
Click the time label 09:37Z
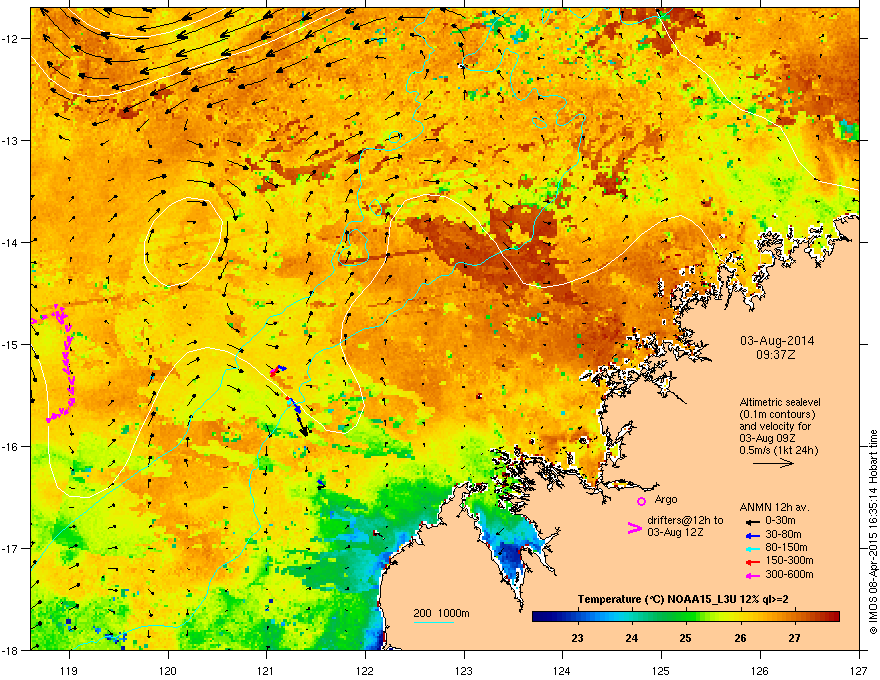point(776,355)
